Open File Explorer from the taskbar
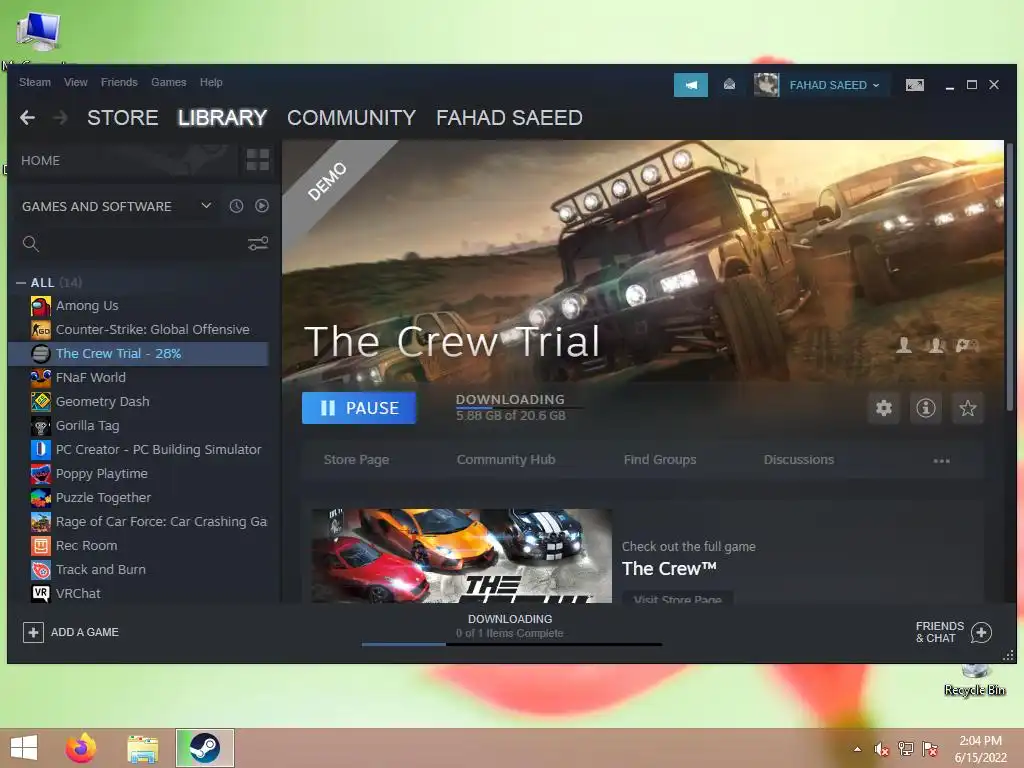The width and height of the screenshot is (1024, 768). (142, 748)
